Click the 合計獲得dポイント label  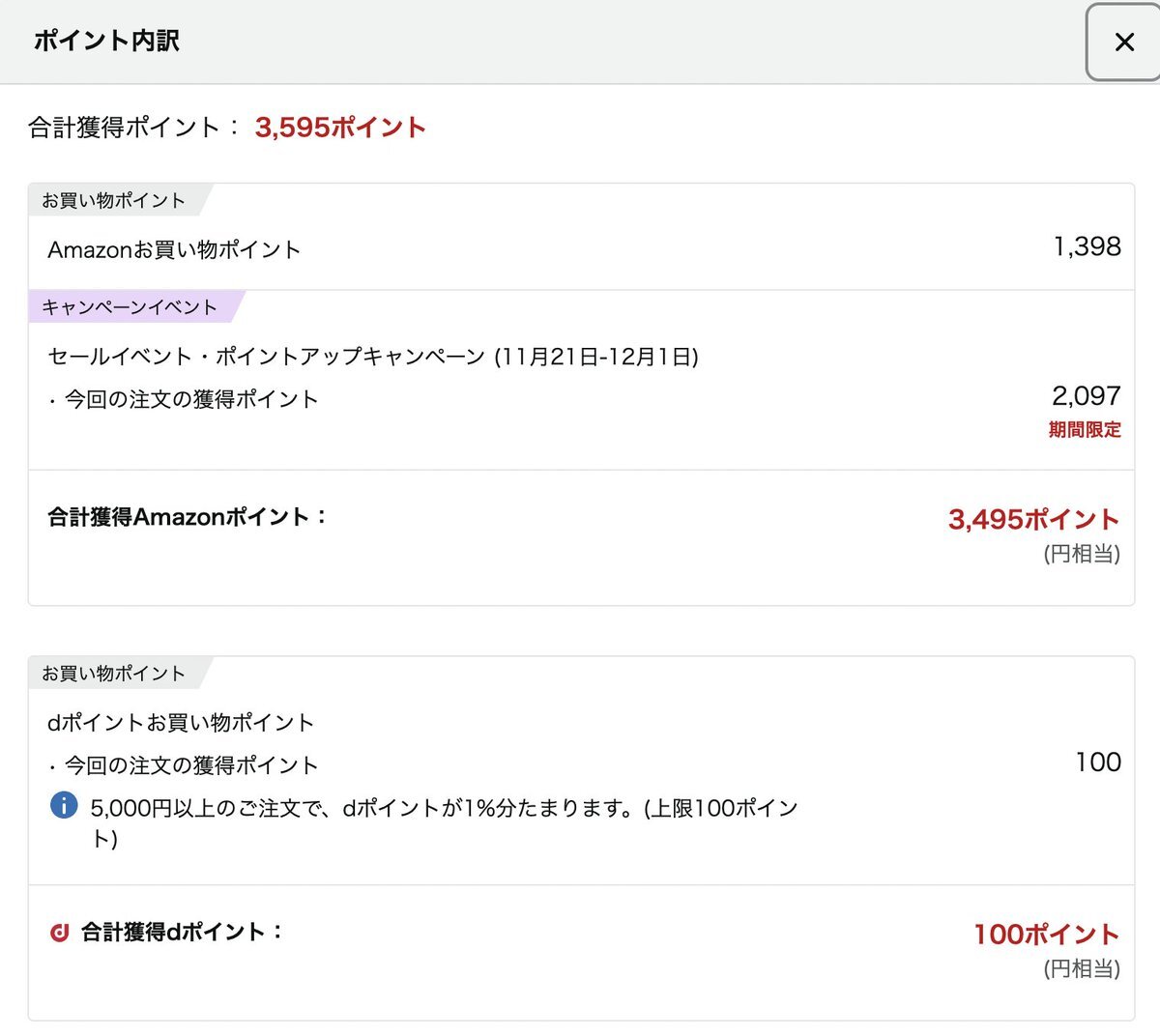click(x=182, y=933)
